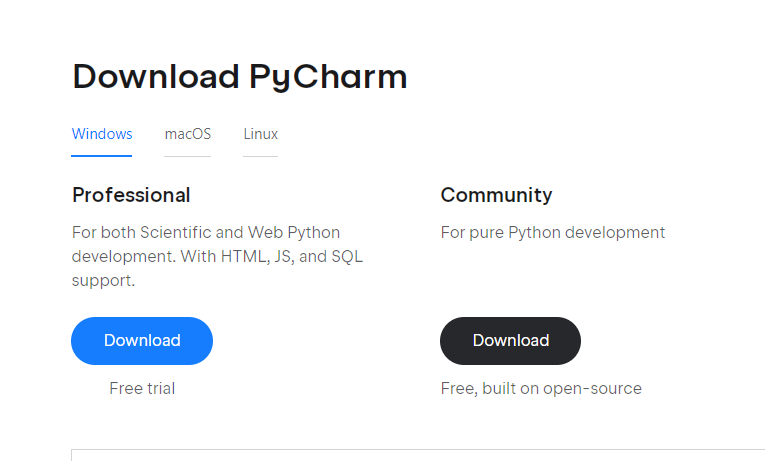Click the Community edition heading

pyautogui.click(x=496, y=195)
